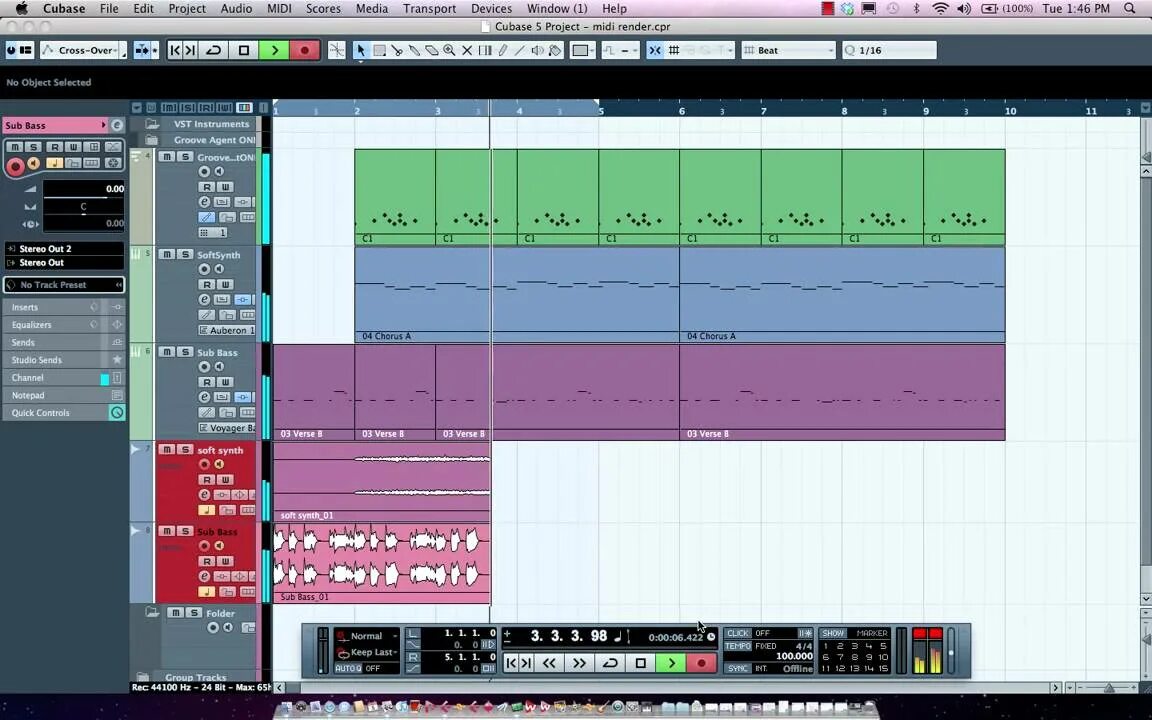Toggle CLICK metronome in transport panel
Screen dimensions: 1152x720
[738, 633]
